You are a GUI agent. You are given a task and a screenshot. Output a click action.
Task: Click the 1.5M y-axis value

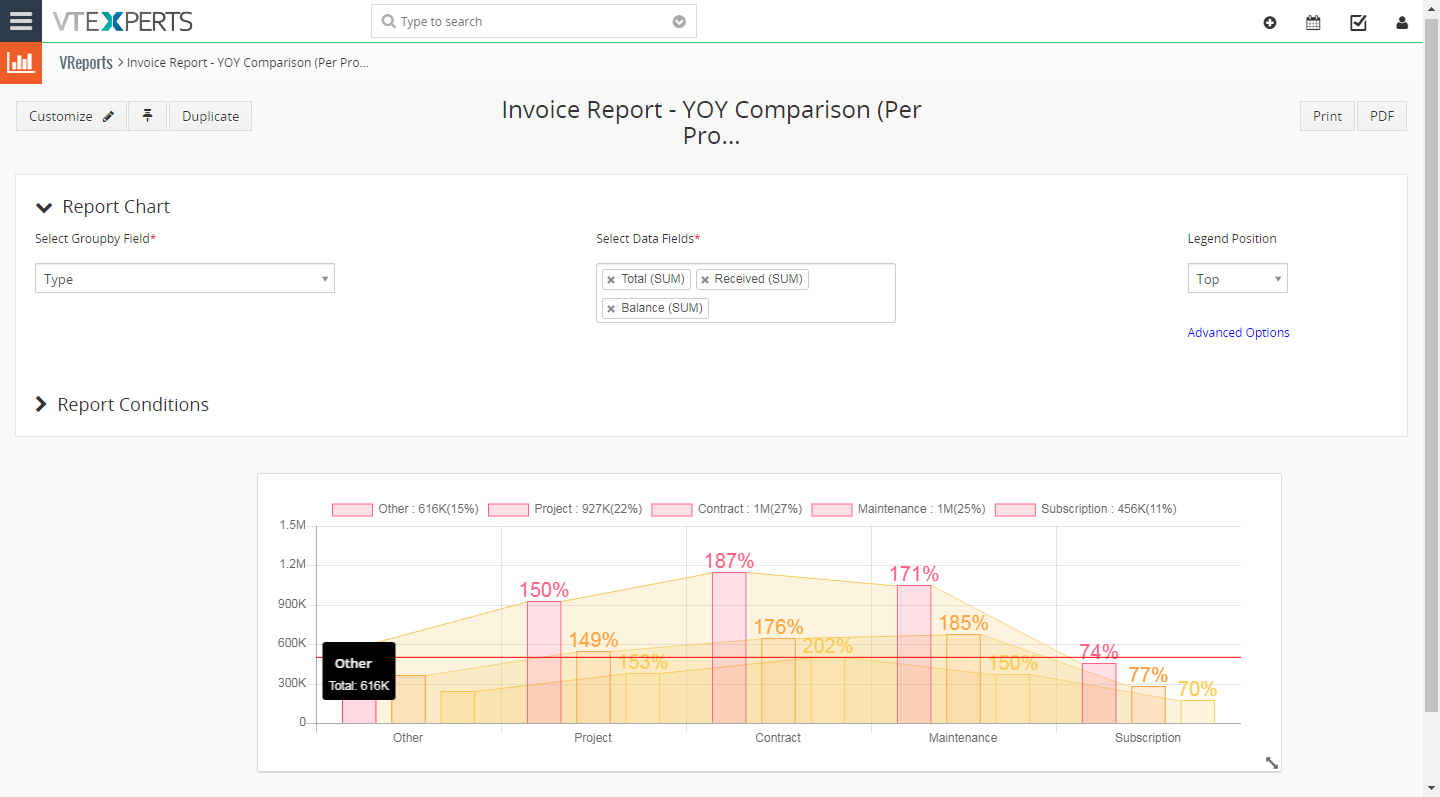[x=293, y=525]
